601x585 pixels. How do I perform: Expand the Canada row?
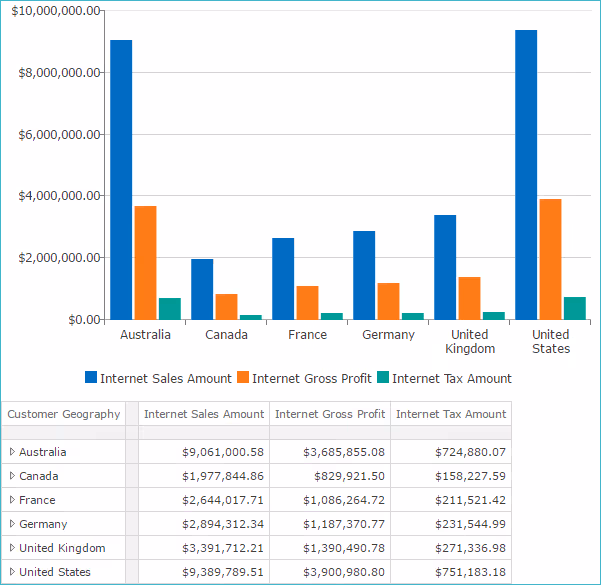coord(12,476)
